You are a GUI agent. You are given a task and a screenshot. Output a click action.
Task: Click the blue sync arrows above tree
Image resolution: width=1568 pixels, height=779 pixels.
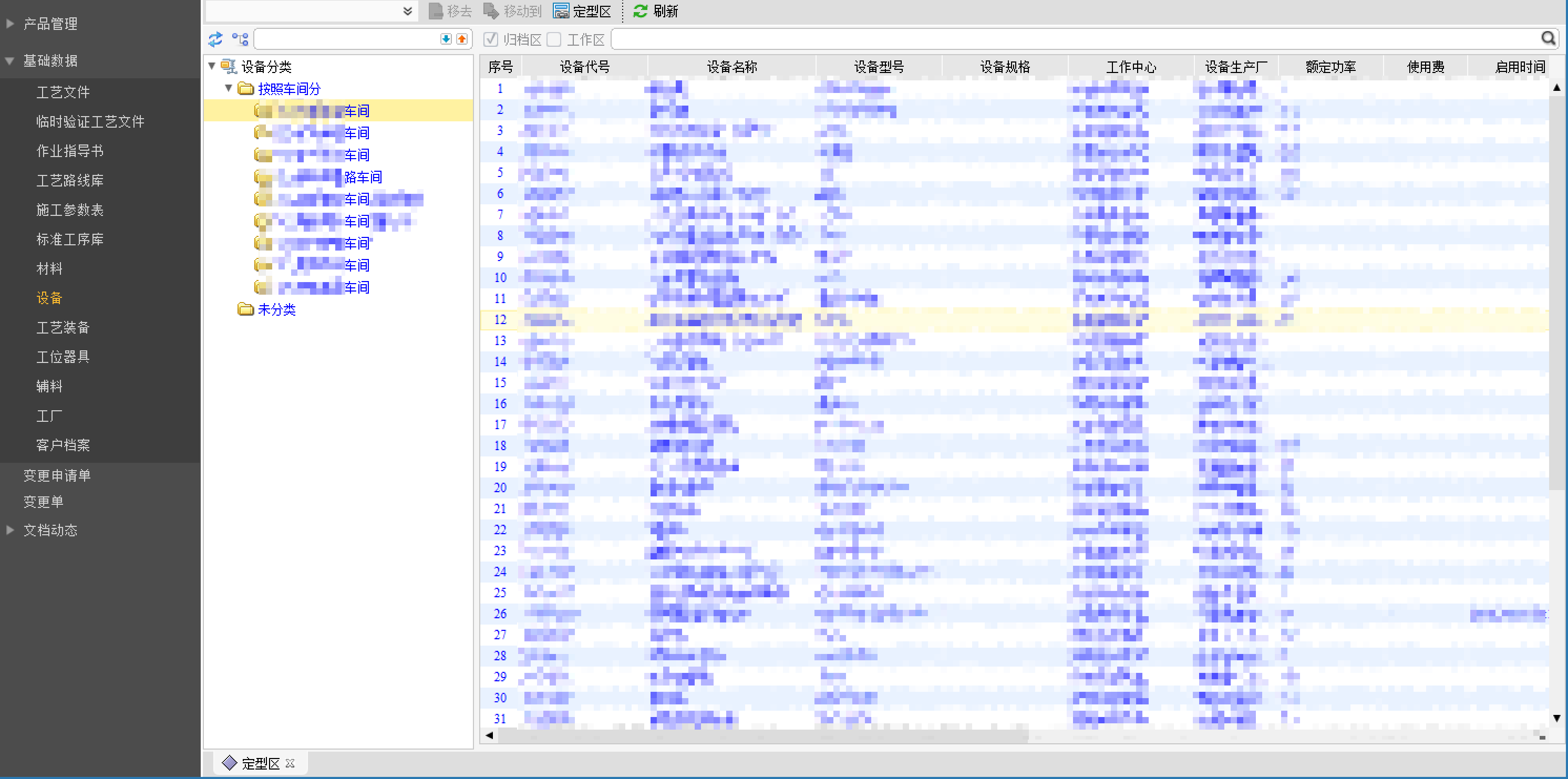coord(215,39)
